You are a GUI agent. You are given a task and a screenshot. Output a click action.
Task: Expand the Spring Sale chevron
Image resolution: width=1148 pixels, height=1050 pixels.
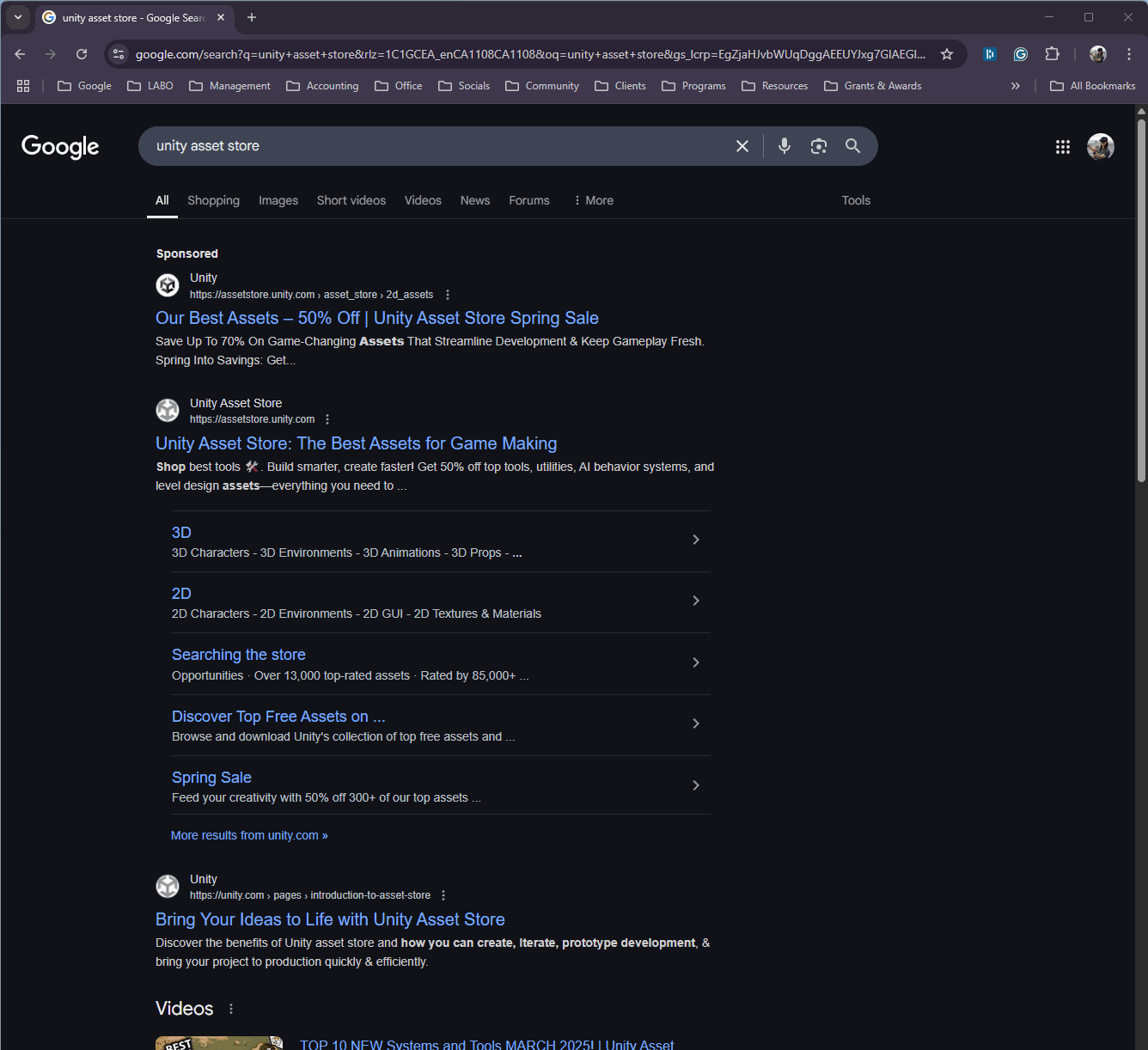click(696, 785)
